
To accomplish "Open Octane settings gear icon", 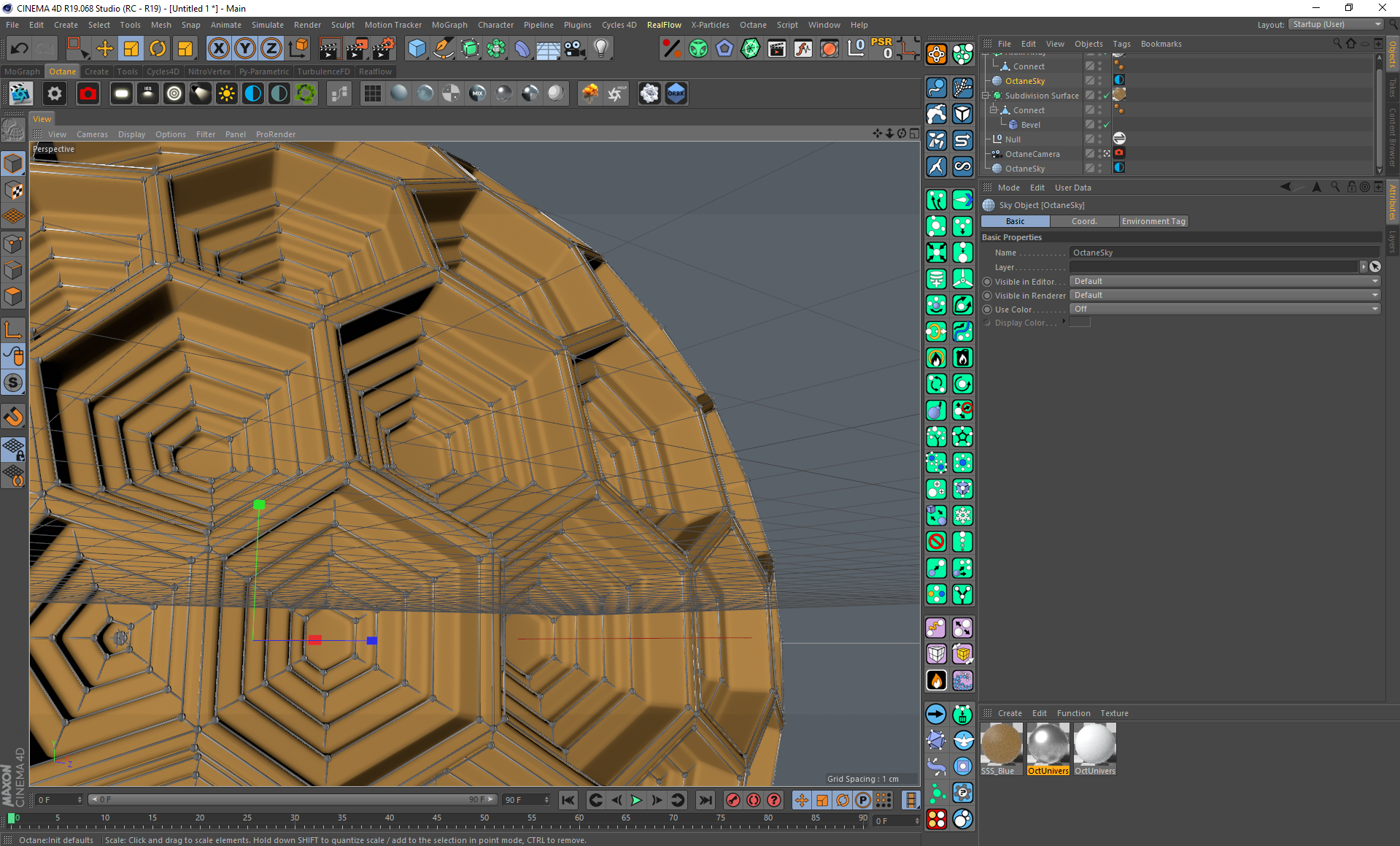I will point(55,93).
